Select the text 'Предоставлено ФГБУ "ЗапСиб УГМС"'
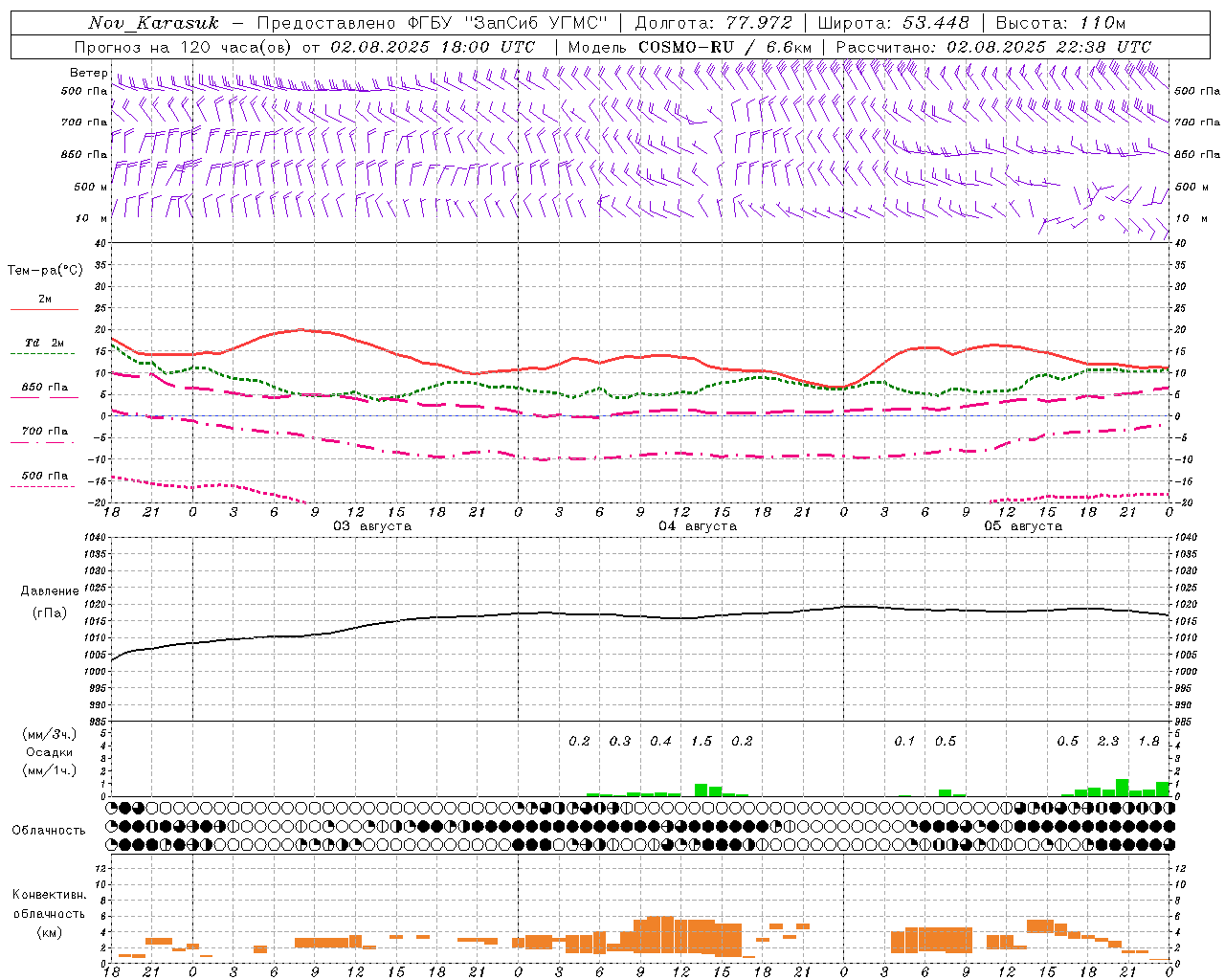This screenshot has width=1225, height=980. tap(433, 23)
